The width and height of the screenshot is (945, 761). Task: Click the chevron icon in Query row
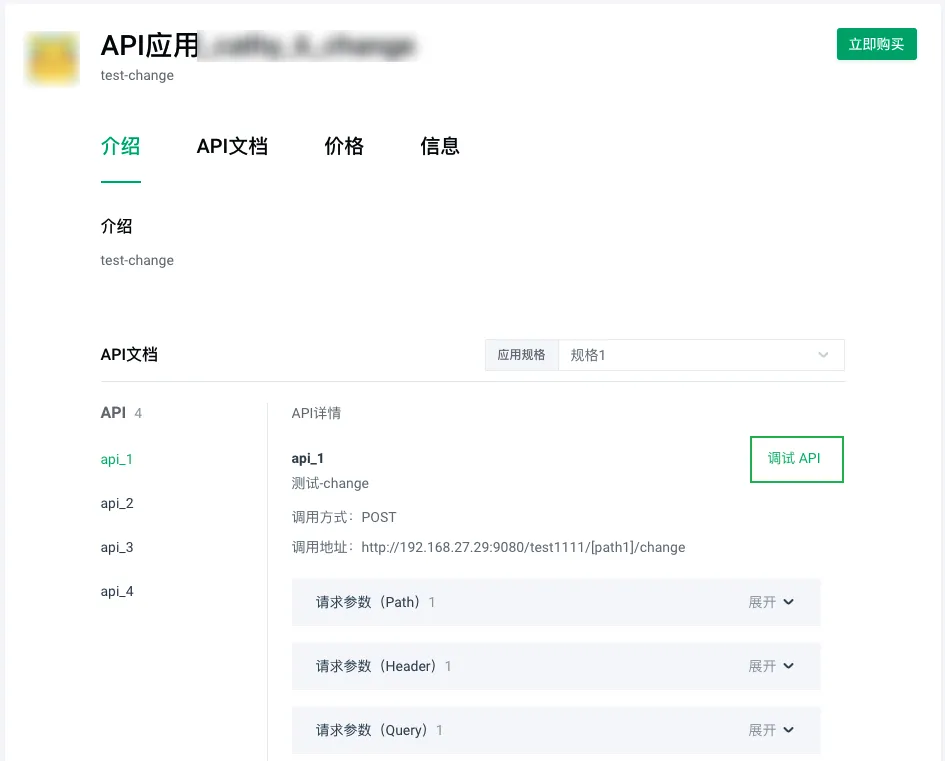(788, 730)
